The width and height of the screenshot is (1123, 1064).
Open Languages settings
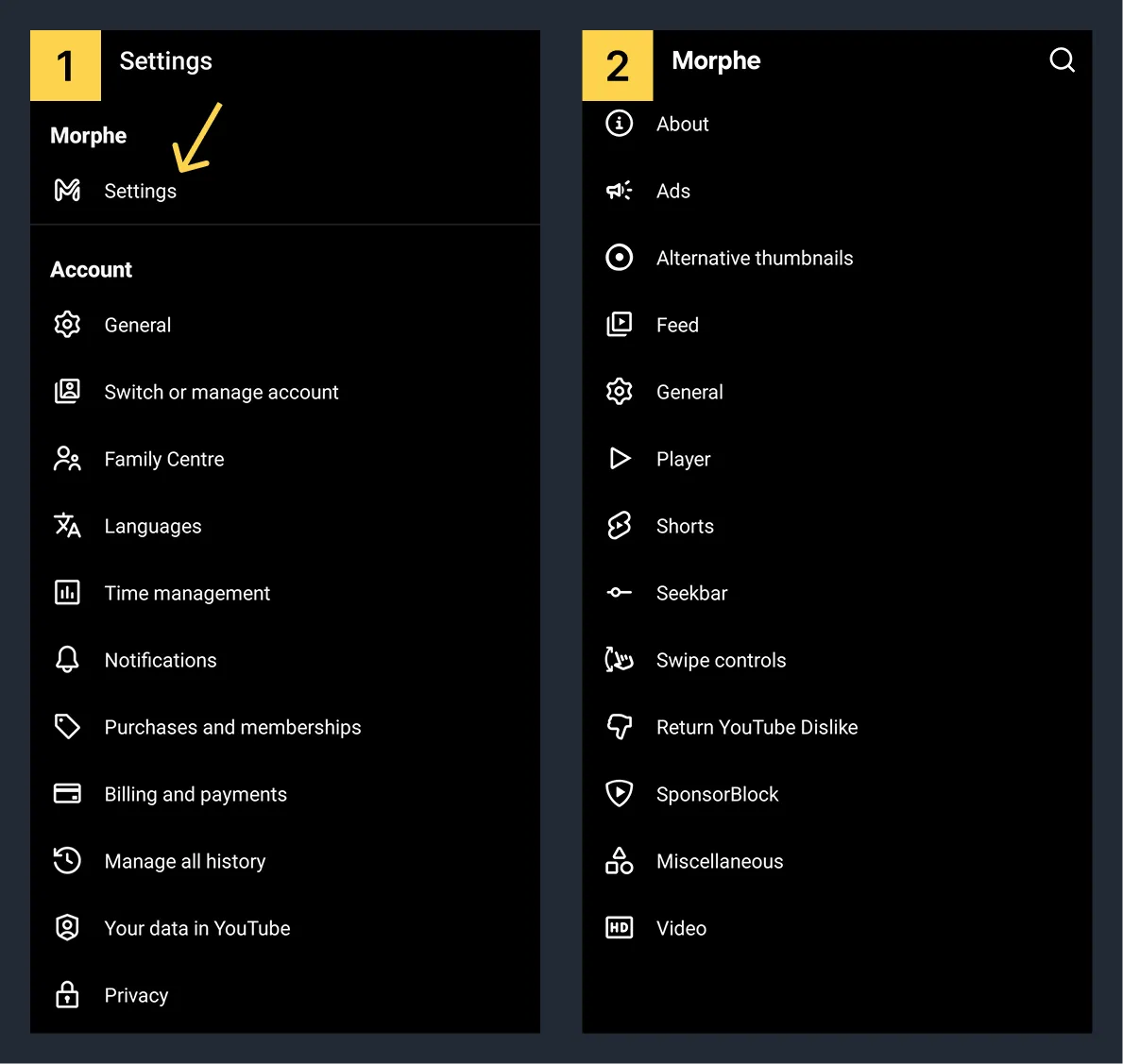click(x=285, y=526)
